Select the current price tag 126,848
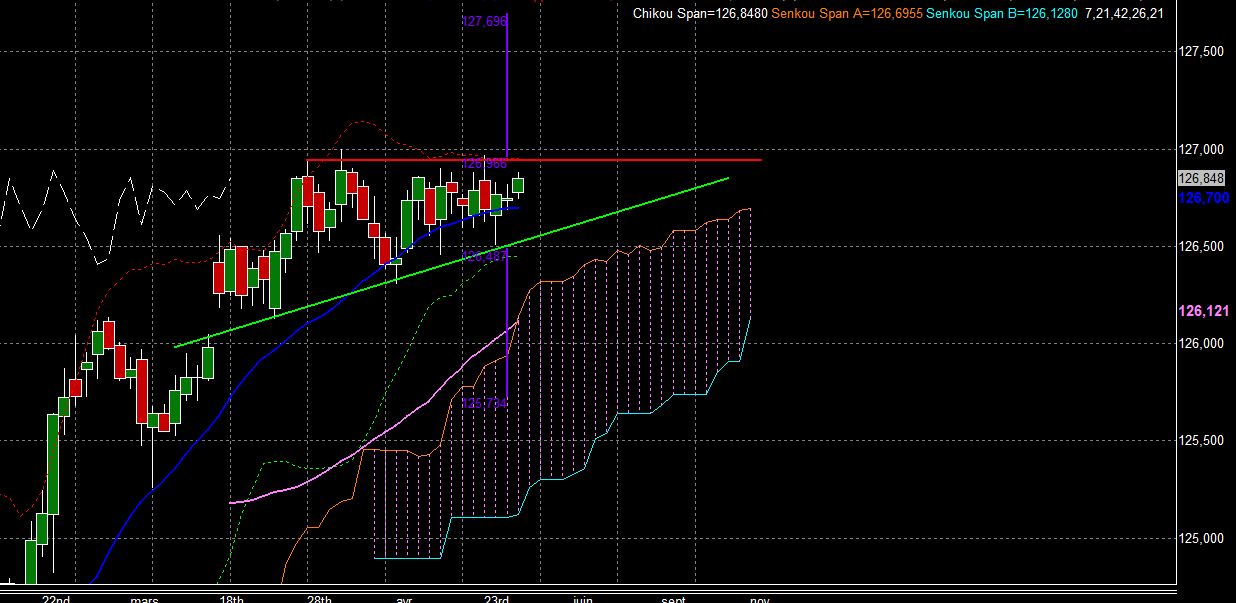Screen dimensions: 1236x603 click(1202, 178)
